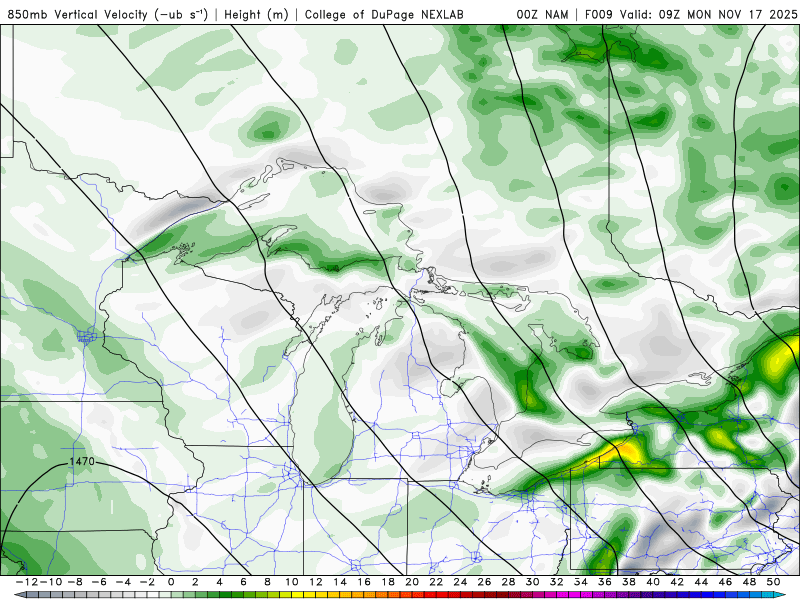Click the '28' color scale label

pyautogui.click(x=508, y=582)
